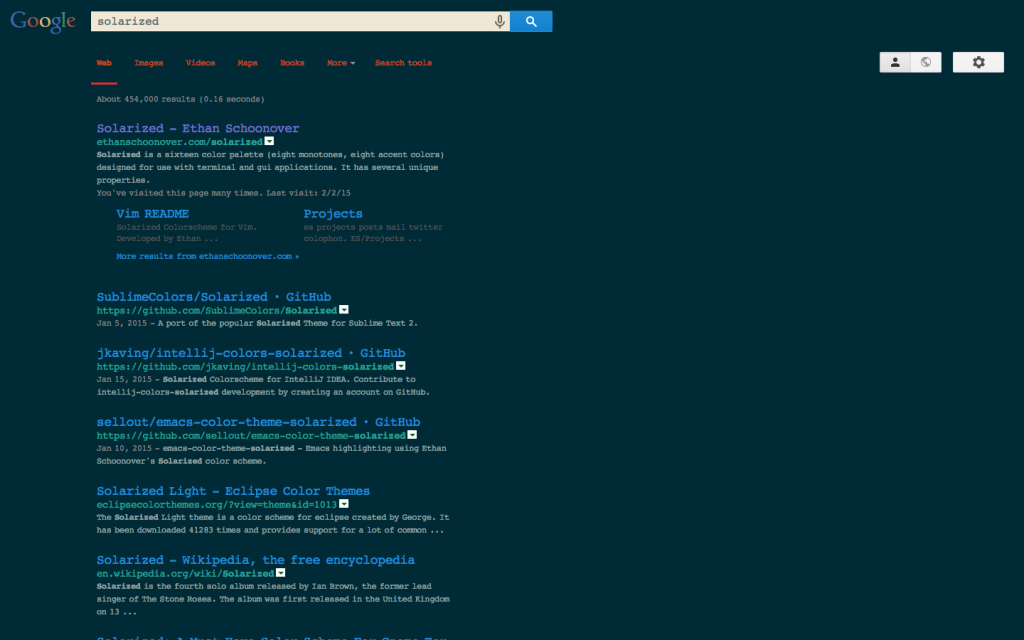Click the ethanschoonover.com/solarized green URL
Viewport: 1024px width, 640px height.
[180, 142]
